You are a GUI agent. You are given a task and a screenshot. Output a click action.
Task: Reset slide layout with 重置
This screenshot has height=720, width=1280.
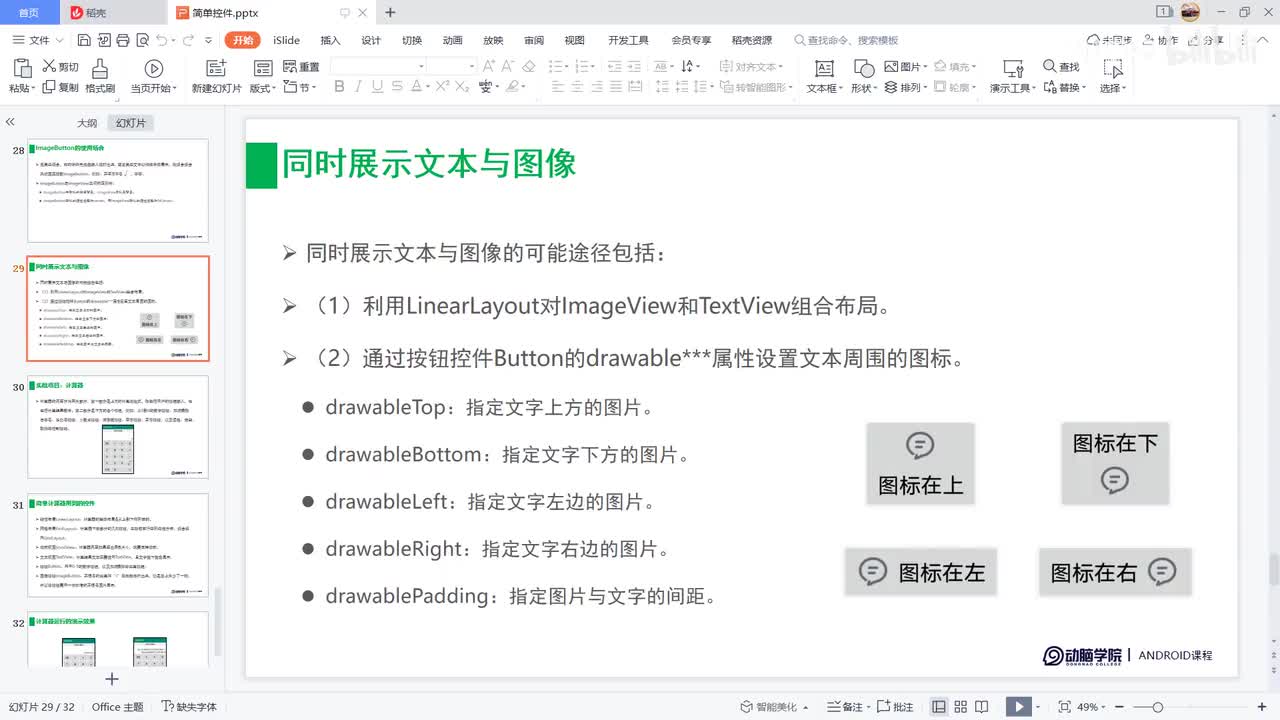[301, 67]
